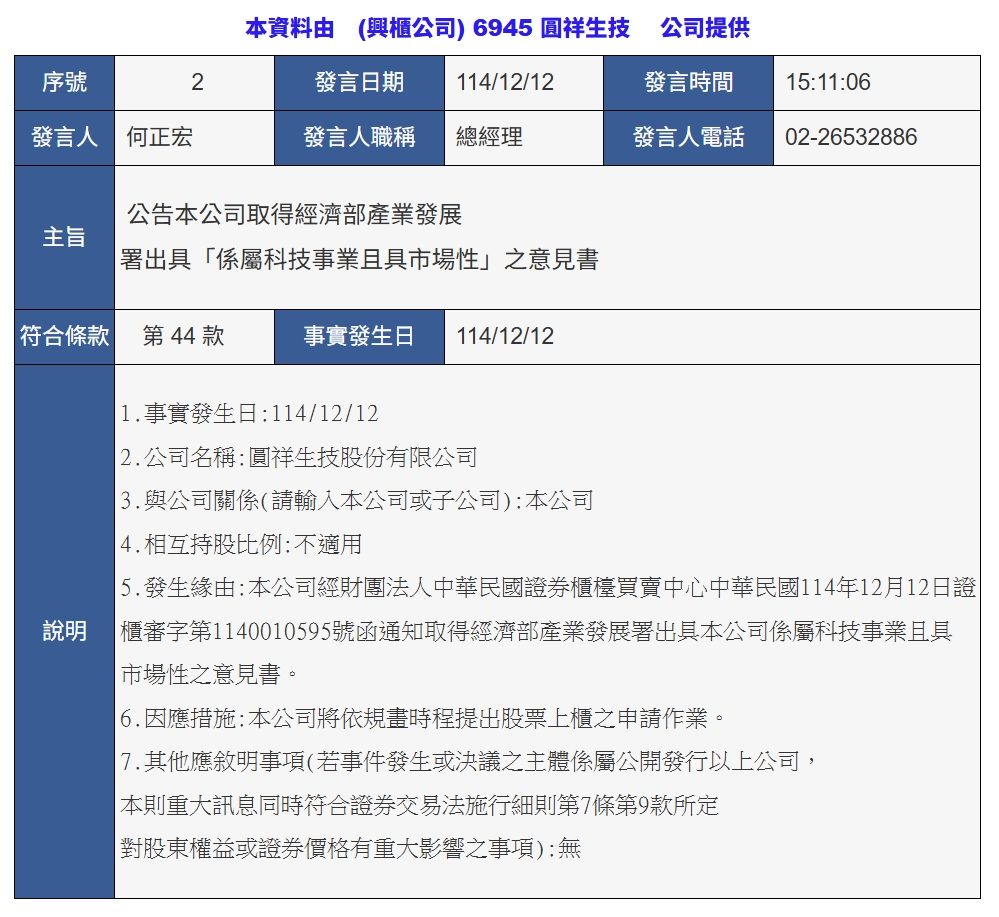
Task: Select the 符合條款 header cell
Action: click(x=64, y=337)
